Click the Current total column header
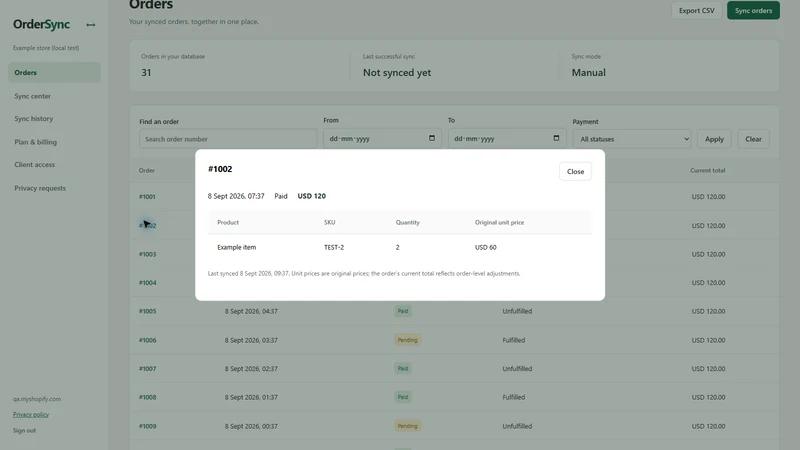The image size is (800, 450). (708, 170)
